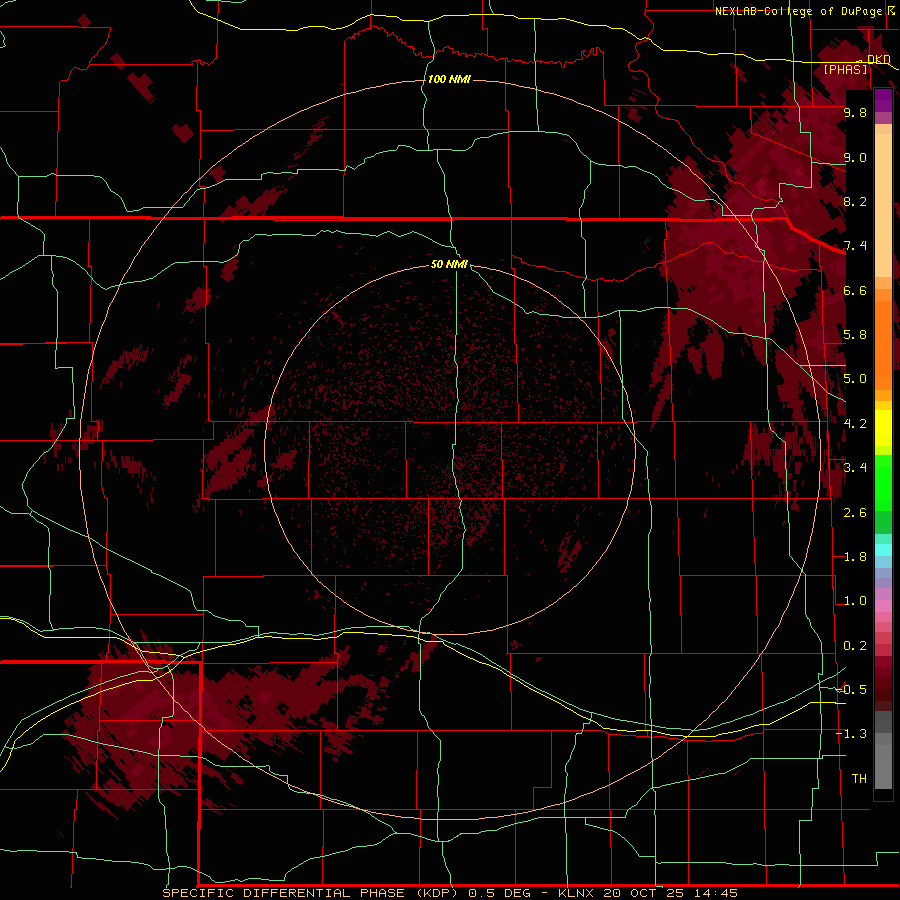Click the 1.0 scale label
This screenshot has width=900, height=900.
click(x=855, y=601)
